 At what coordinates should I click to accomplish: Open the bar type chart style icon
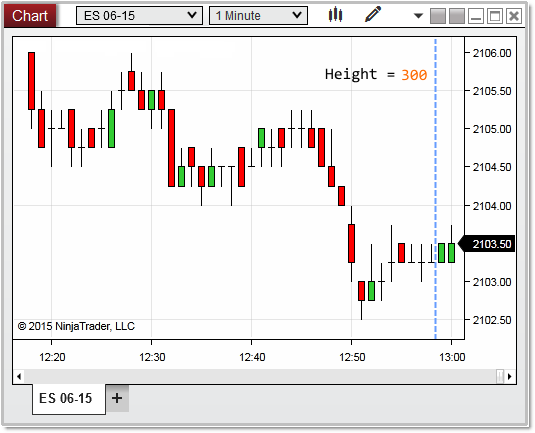(335, 15)
